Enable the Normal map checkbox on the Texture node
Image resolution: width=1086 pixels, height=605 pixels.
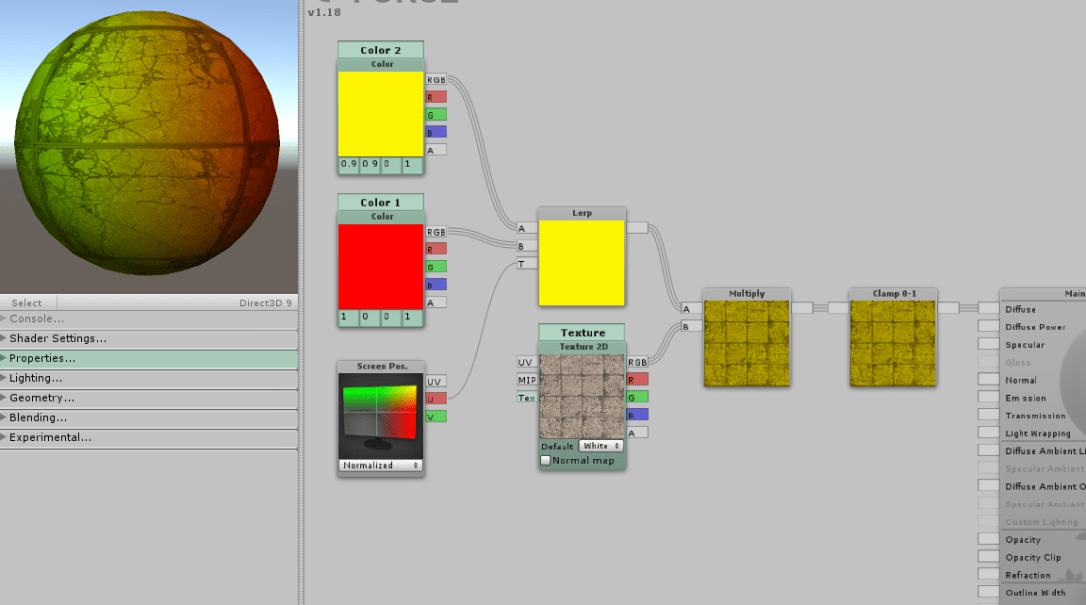(x=545, y=460)
